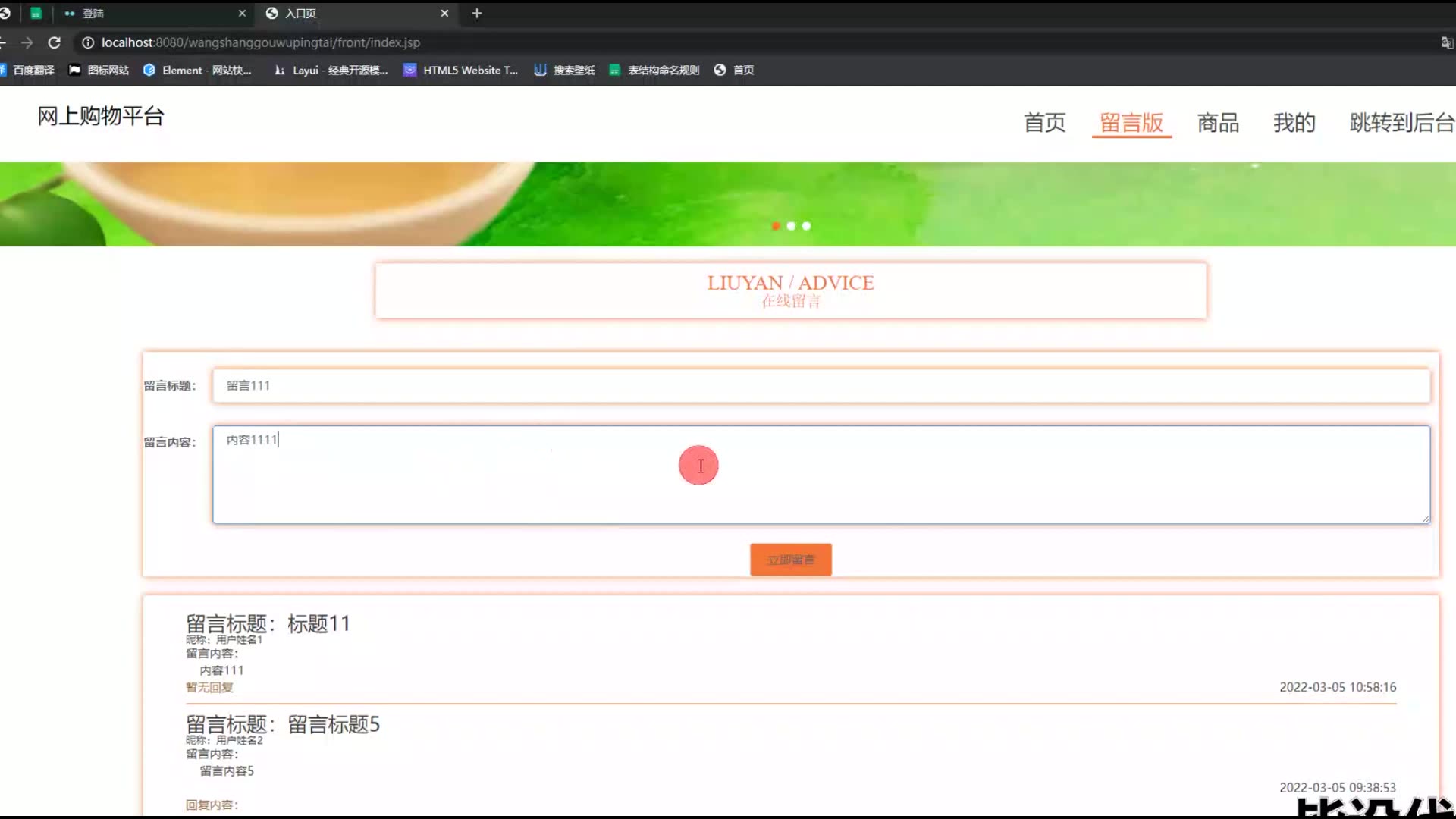Click 跳转到后台 navigation link
Screen dimensions: 1456x819
[1401, 122]
